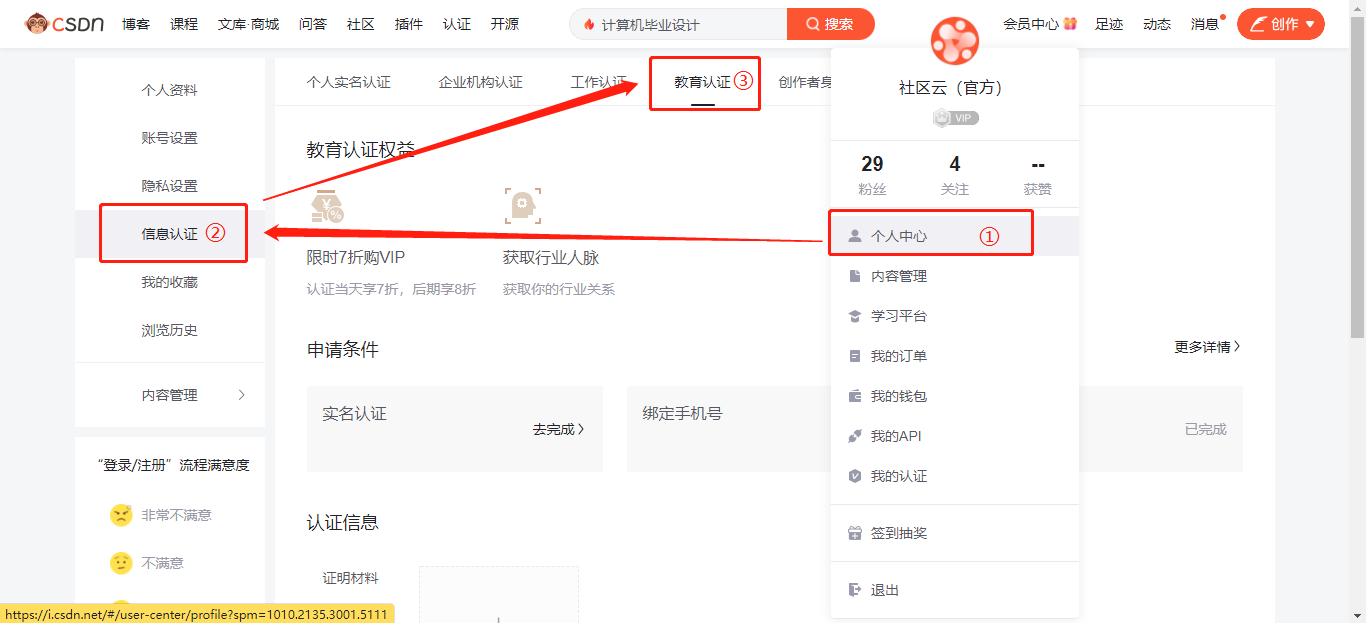Image resolution: width=1366 pixels, height=623 pixels.
Task: Click the shield icon beside 我的认证
Action: click(855, 476)
